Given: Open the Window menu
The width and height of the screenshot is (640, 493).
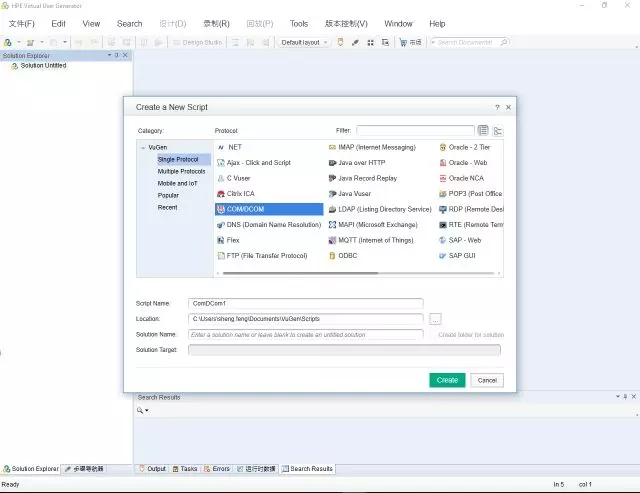Looking at the screenshot, I should tap(398, 24).
